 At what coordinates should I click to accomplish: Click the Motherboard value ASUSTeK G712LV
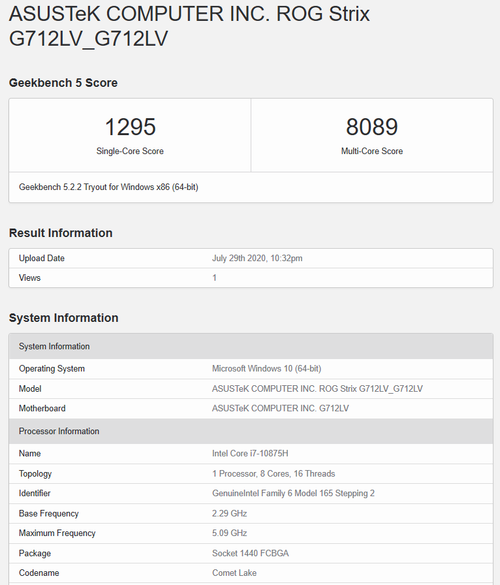pyautogui.click(x=280, y=409)
